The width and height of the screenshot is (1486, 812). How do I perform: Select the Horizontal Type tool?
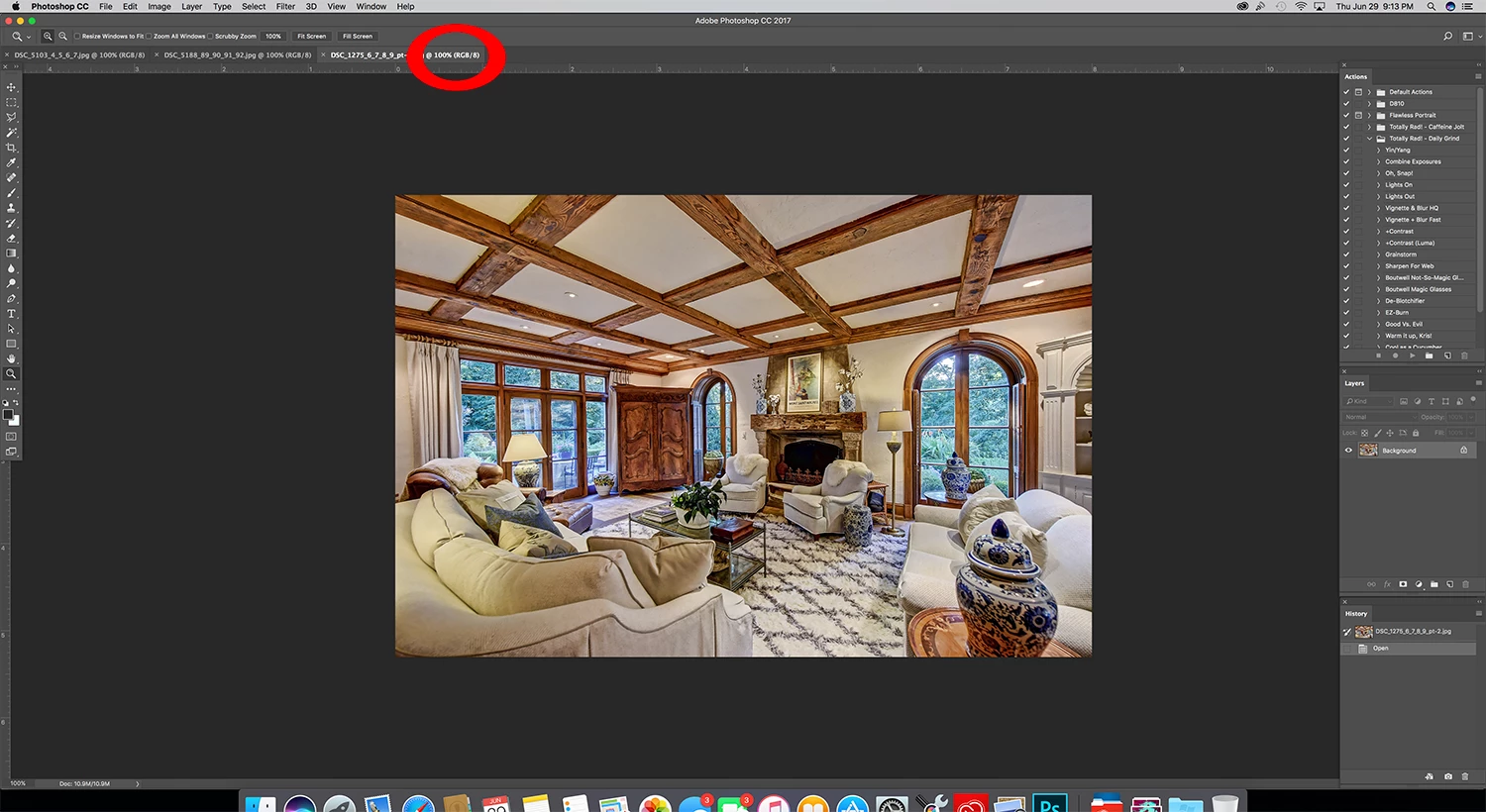[x=11, y=313]
